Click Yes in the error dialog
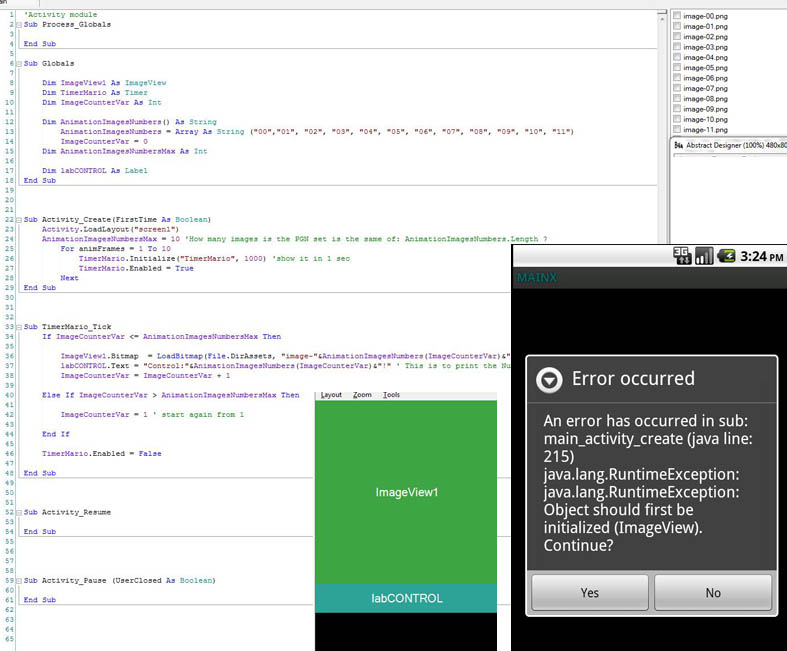The image size is (787, 651). (x=590, y=593)
